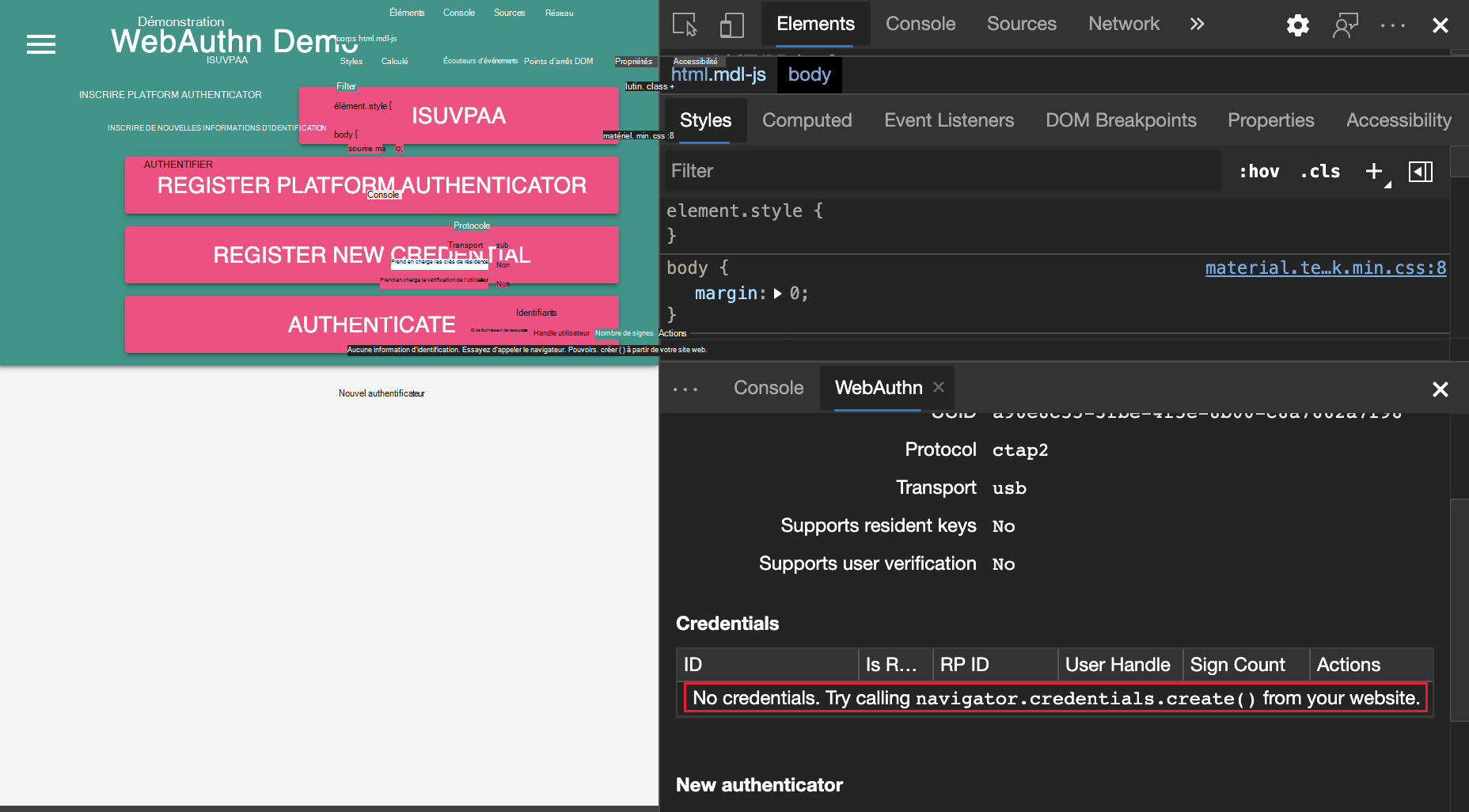Click the usb transport value
The image size is (1469, 812).
(x=1009, y=488)
